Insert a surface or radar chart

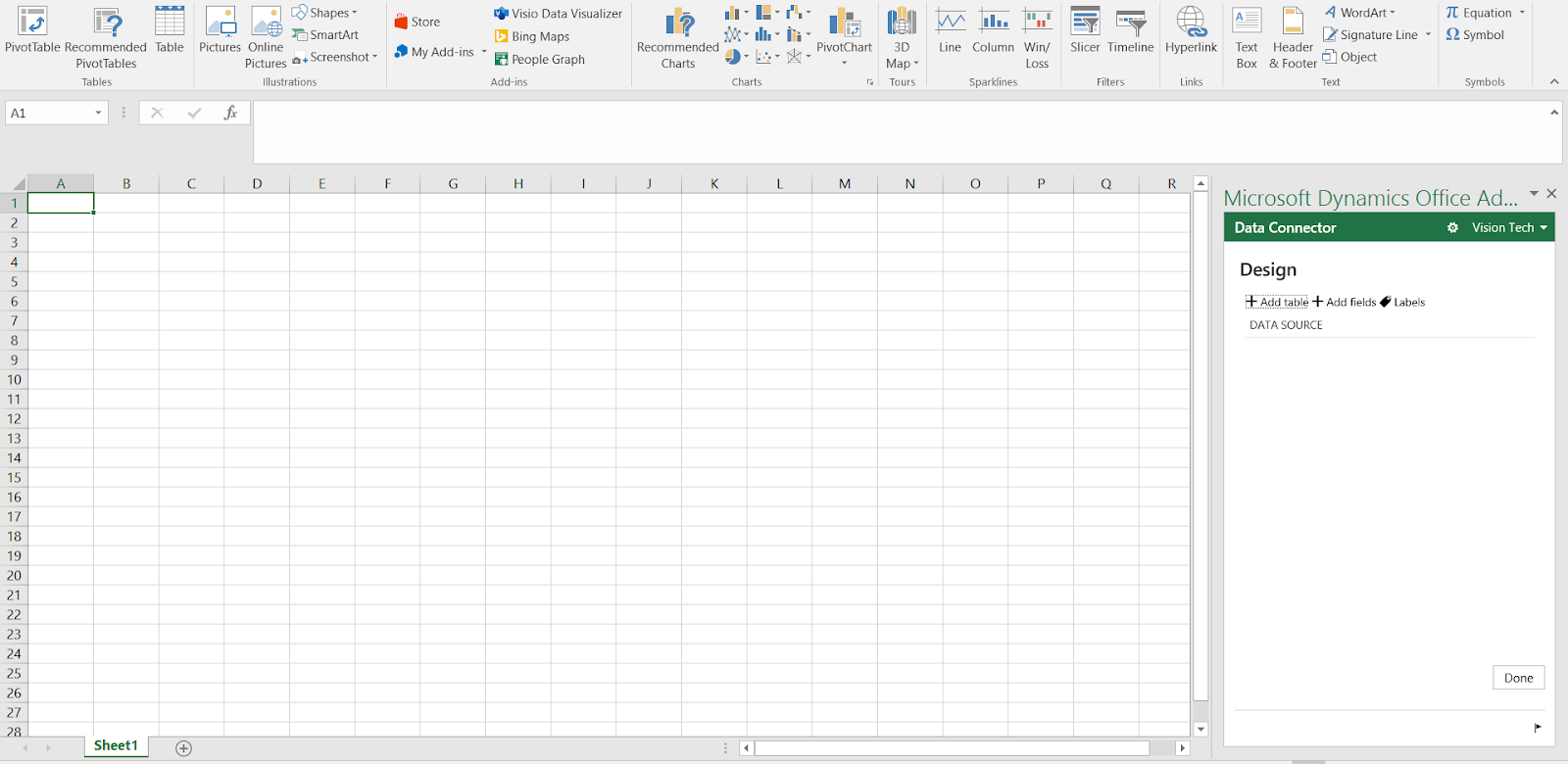click(799, 57)
